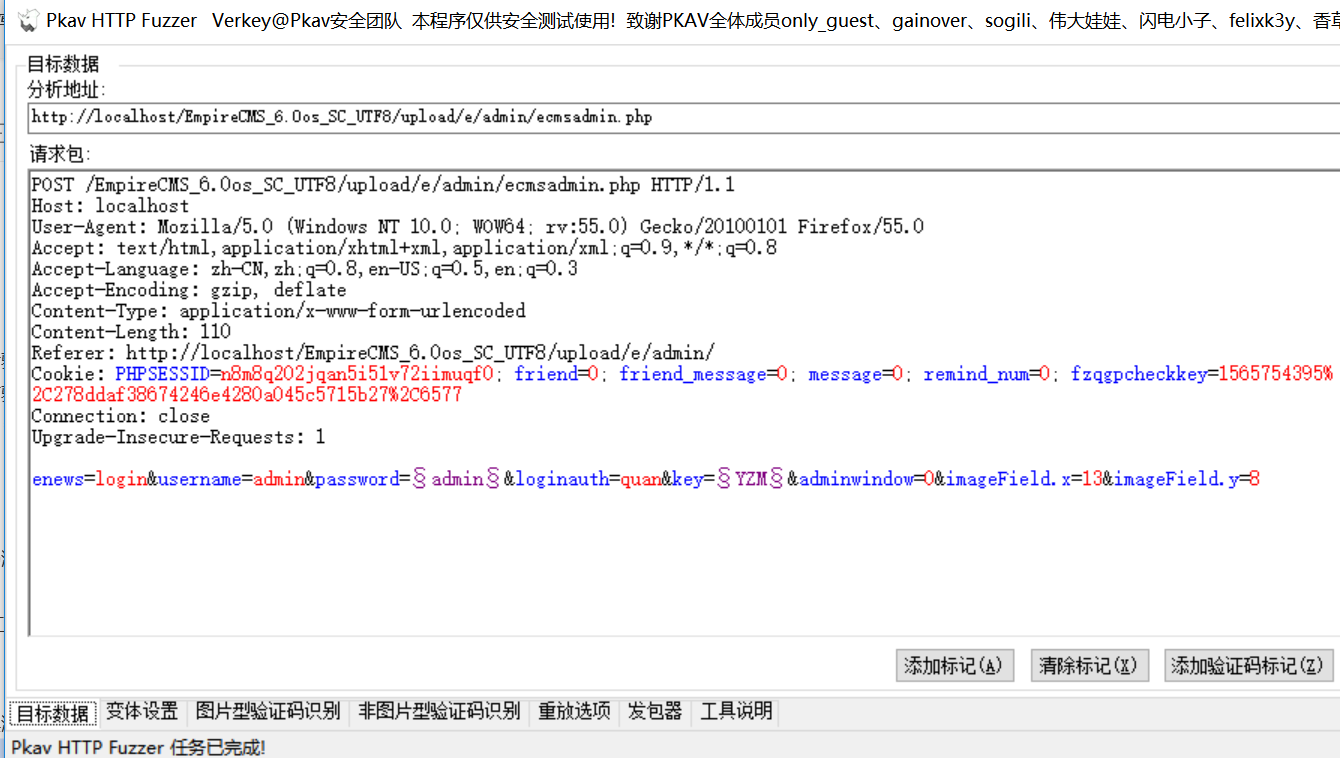
Task: Open the 工具说明 tab
Action: tap(736, 712)
